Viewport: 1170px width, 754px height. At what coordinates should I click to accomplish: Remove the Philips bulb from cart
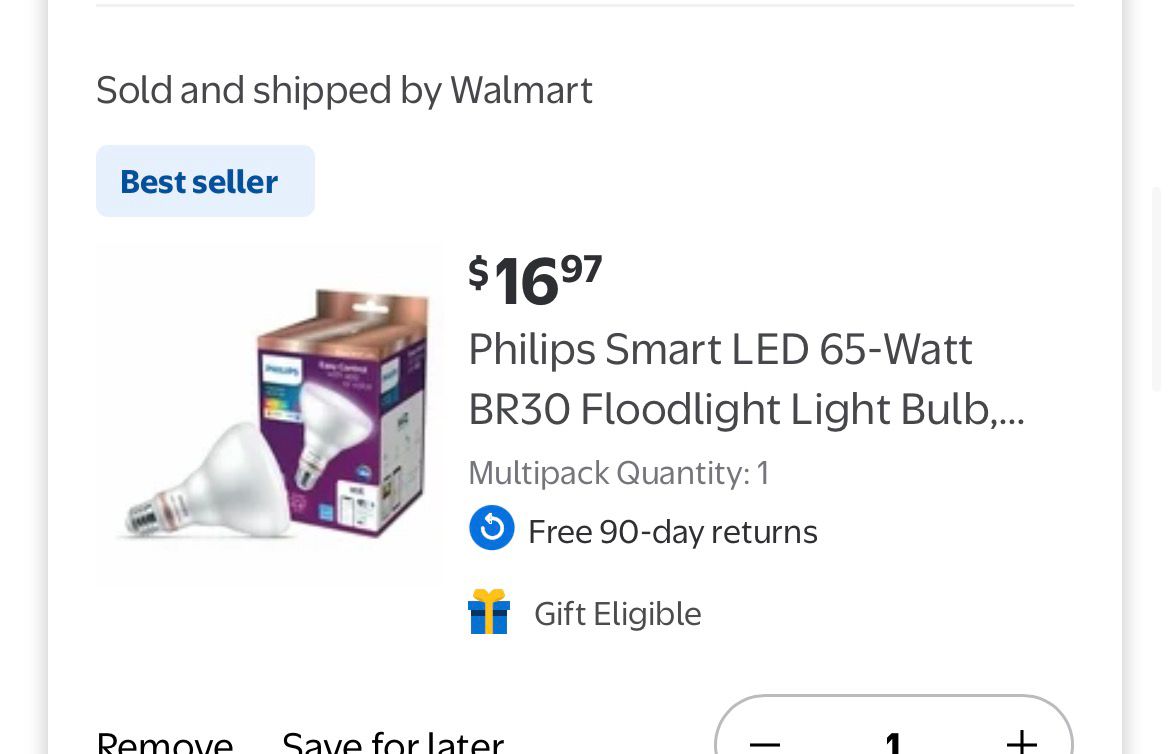(165, 742)
